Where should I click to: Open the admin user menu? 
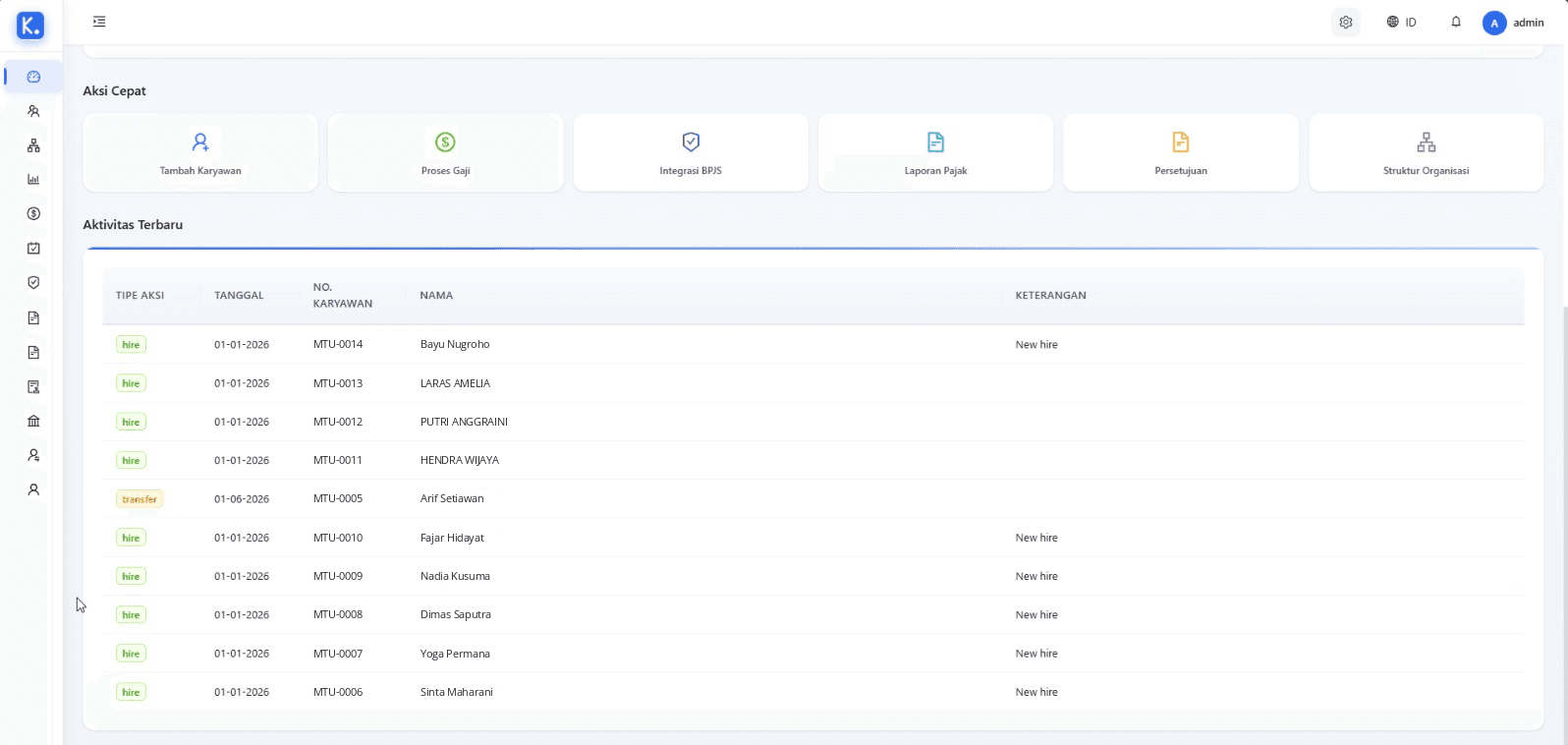(x=1514, y=23)
